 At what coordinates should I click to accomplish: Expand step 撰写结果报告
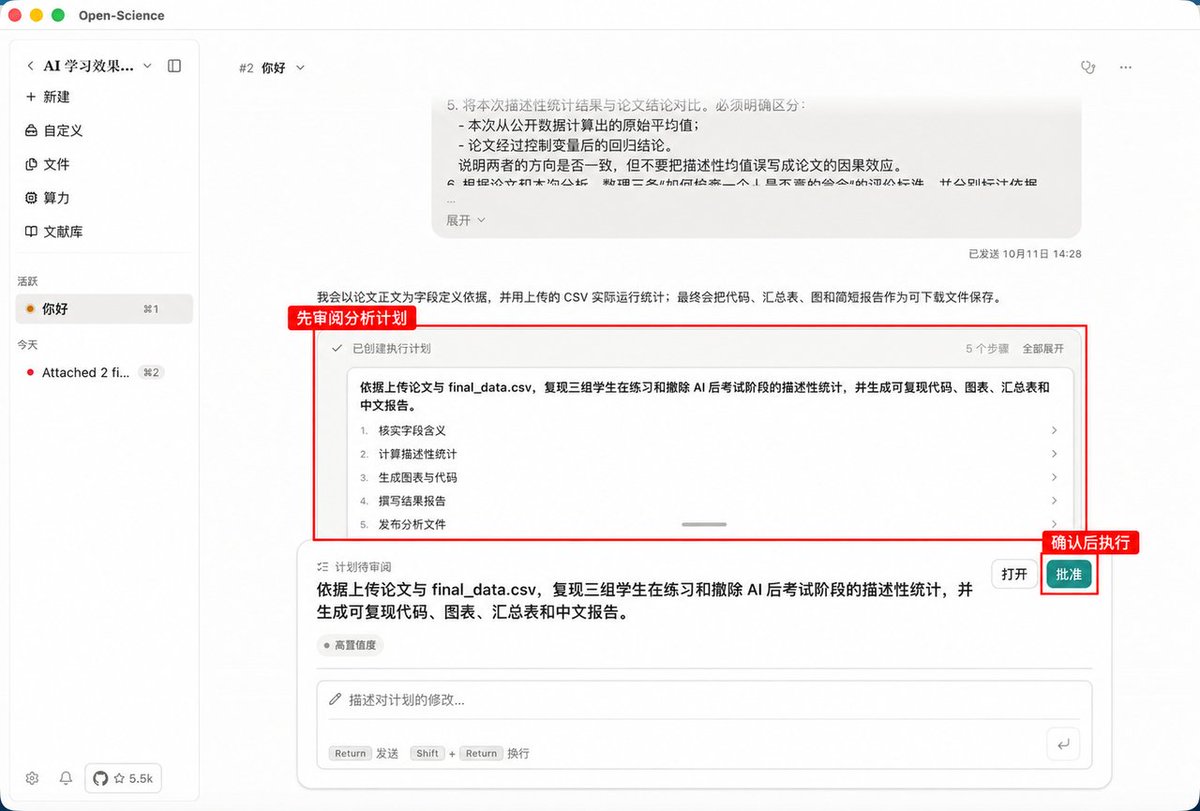(x=708, y=501)
